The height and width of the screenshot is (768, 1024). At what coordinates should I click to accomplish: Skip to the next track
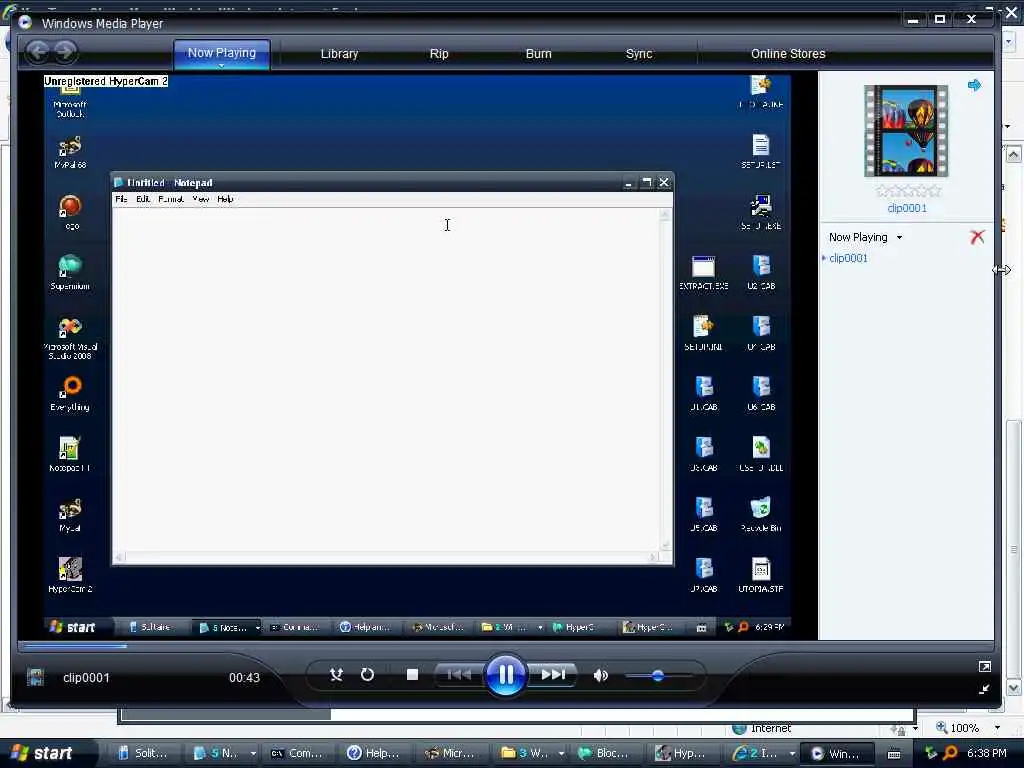pyautogui.click(x=553, y=675)
